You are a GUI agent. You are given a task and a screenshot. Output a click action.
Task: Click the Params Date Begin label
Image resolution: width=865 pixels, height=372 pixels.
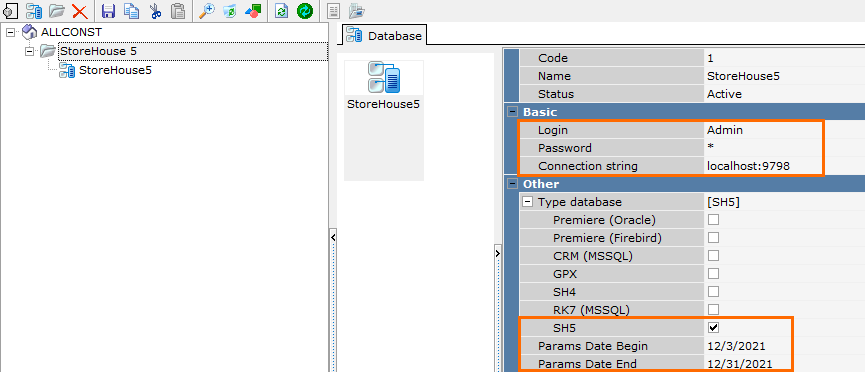point(592,346)
